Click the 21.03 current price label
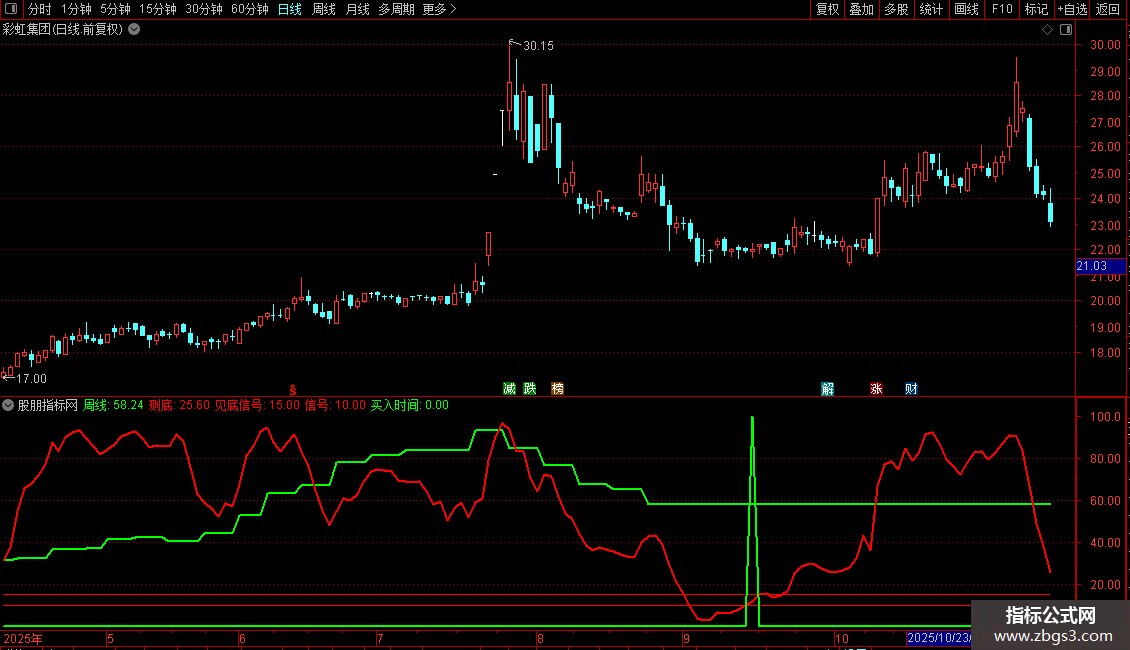The width and height of the screenshot is (1130, 650). pos(1100,266)
